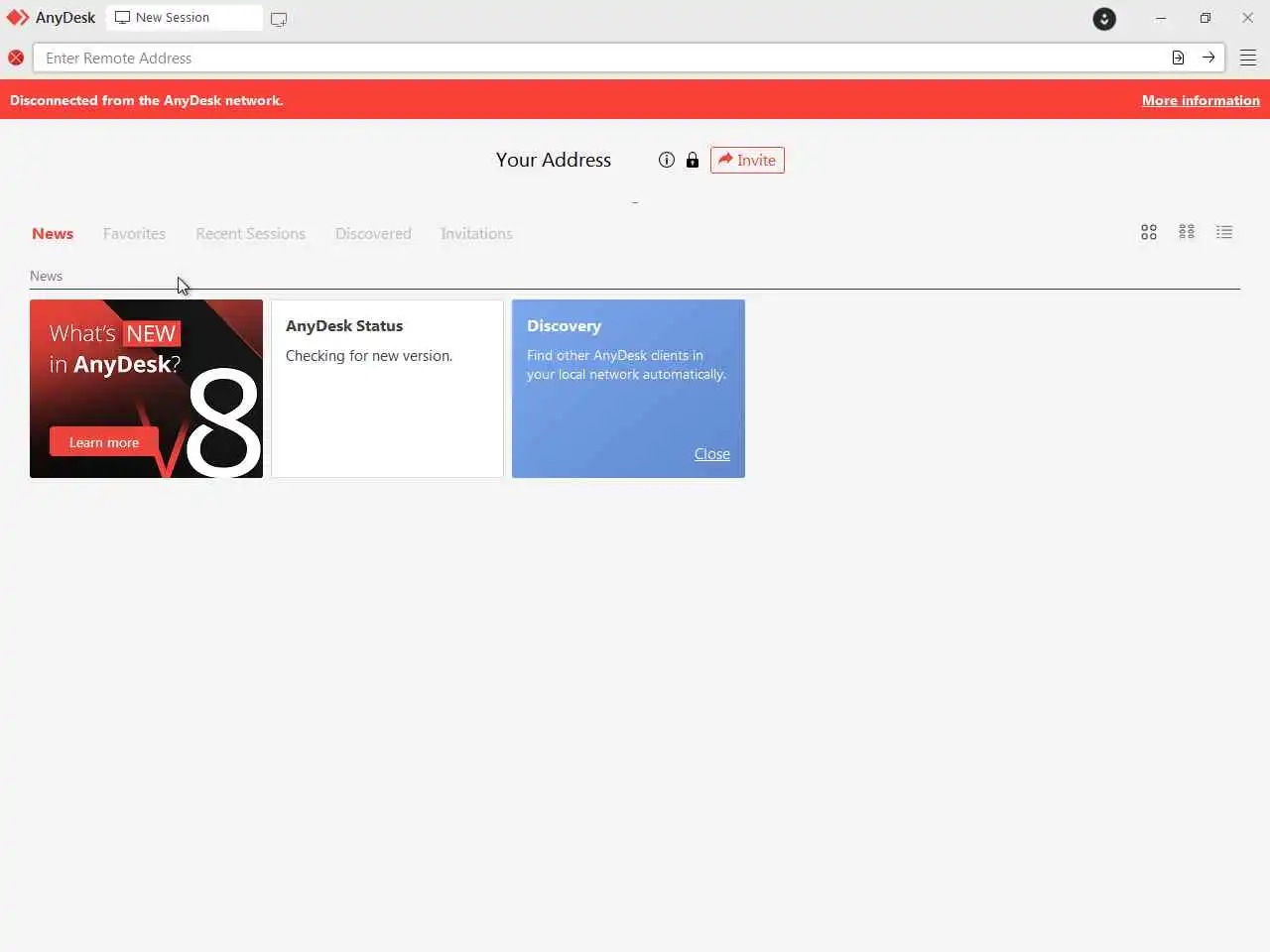Open the News tab
This screenshot has height=952, width=1270.
coord(53,234)
